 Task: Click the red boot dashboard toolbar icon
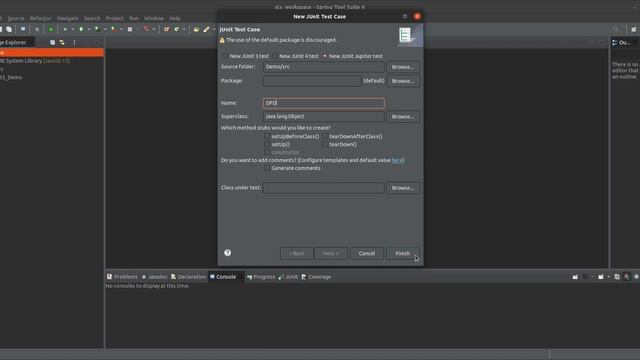146,29
